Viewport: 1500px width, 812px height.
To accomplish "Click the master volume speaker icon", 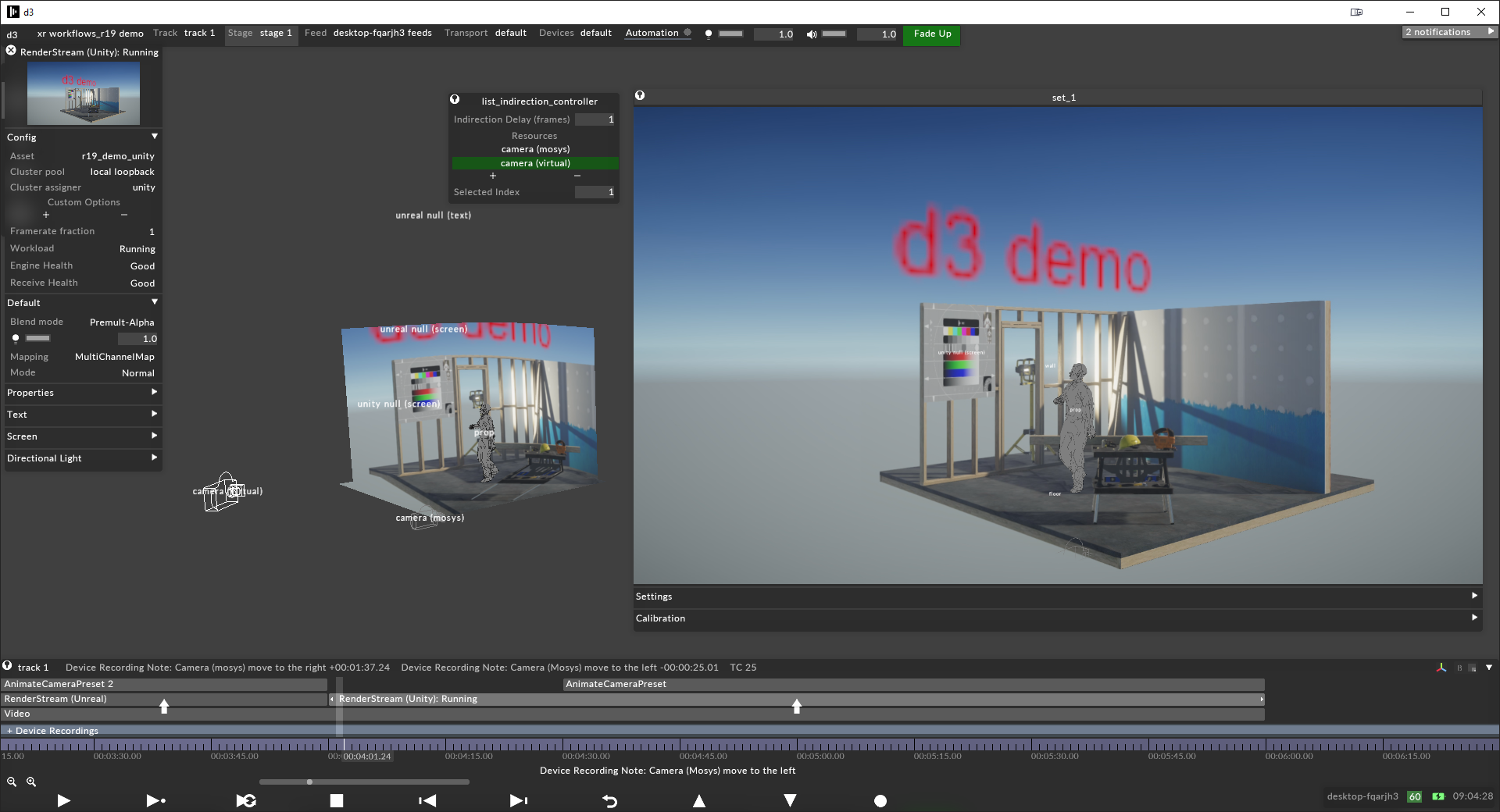I will click(x=812, y=34).
